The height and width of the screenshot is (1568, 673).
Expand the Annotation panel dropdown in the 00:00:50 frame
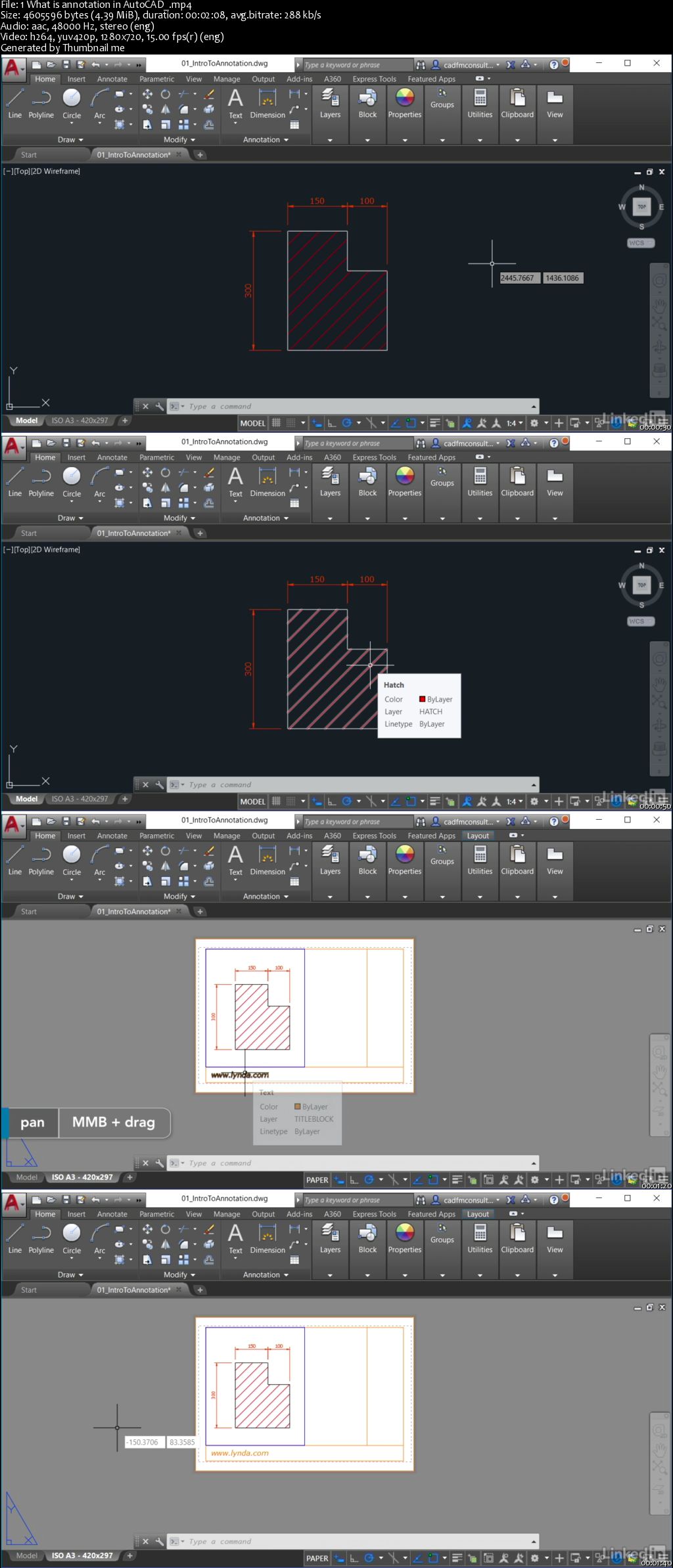click(266, 518)
